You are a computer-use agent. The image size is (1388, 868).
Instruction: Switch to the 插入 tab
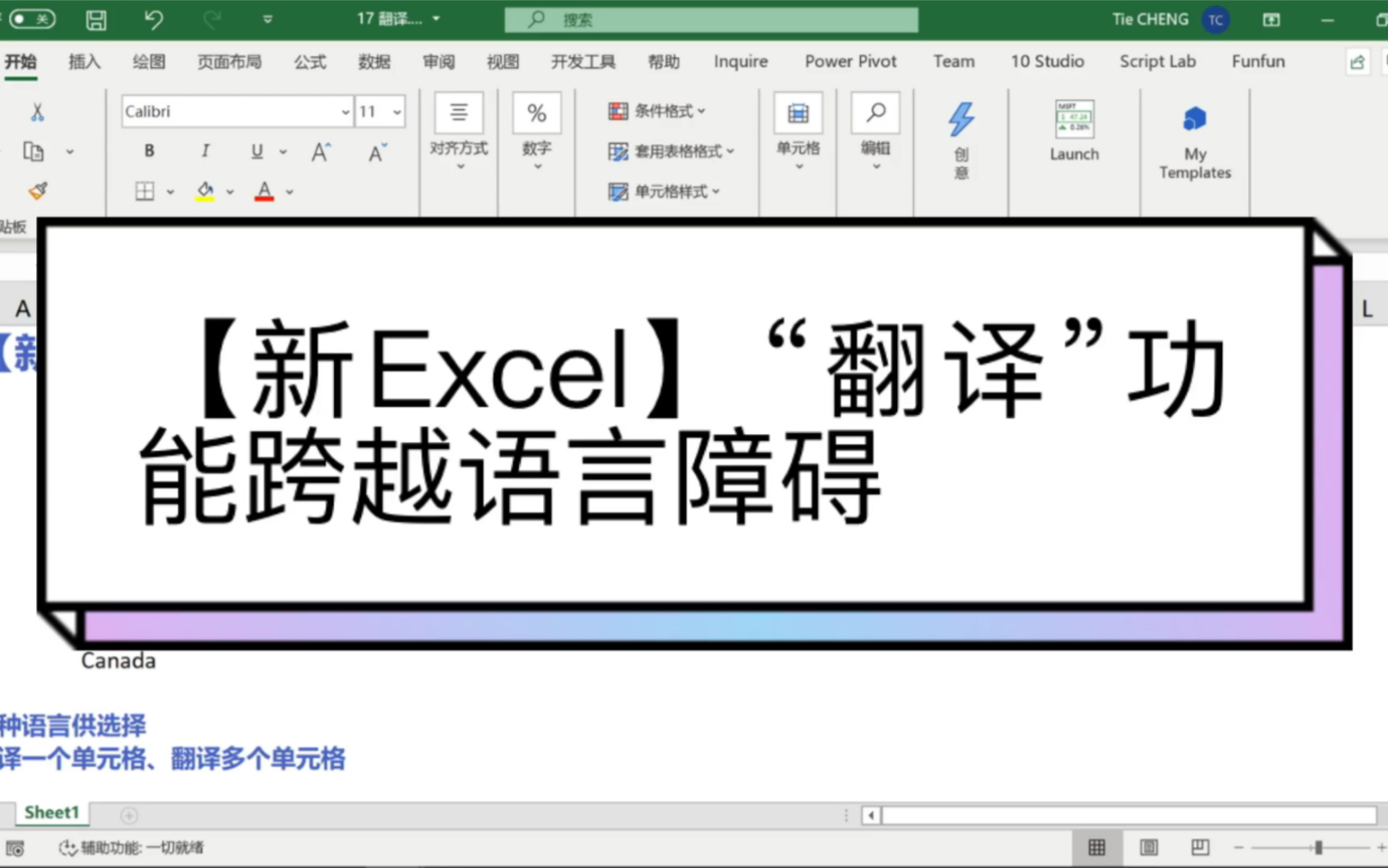(85, 62)
